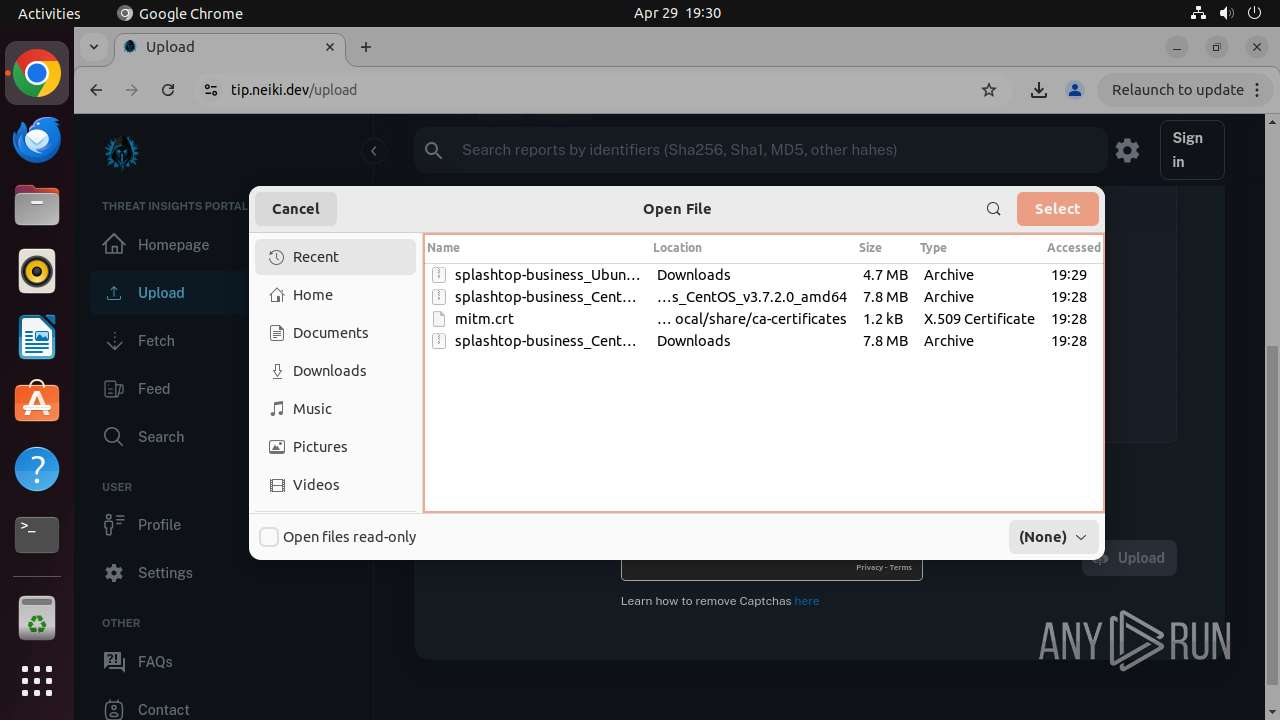This screenshot has height=720, width=1280.
Task: Open the Activities overview
Action: 49,13
